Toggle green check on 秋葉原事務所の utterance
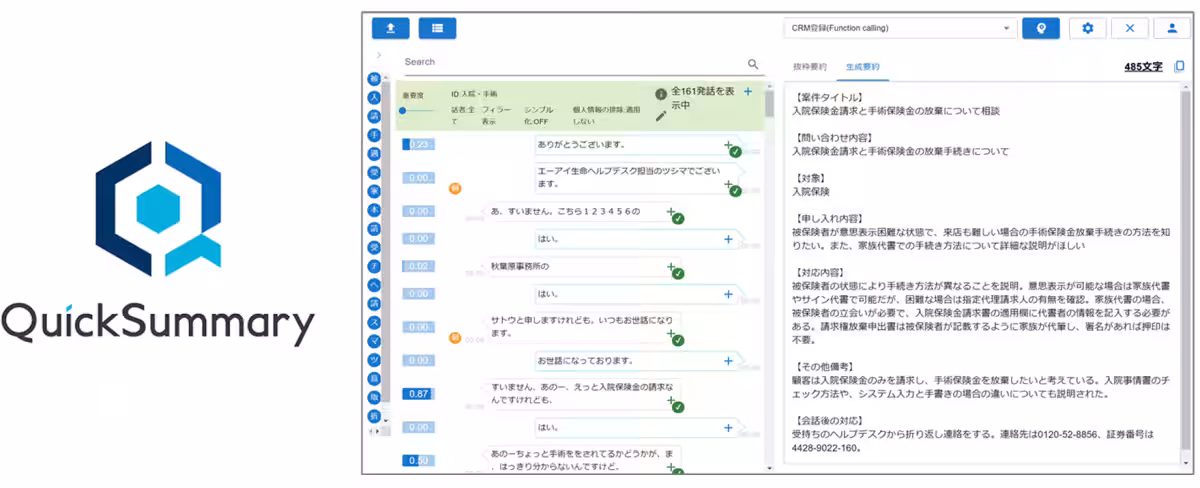The width and height of the screenshot is (1200, 488). (678, 273)
